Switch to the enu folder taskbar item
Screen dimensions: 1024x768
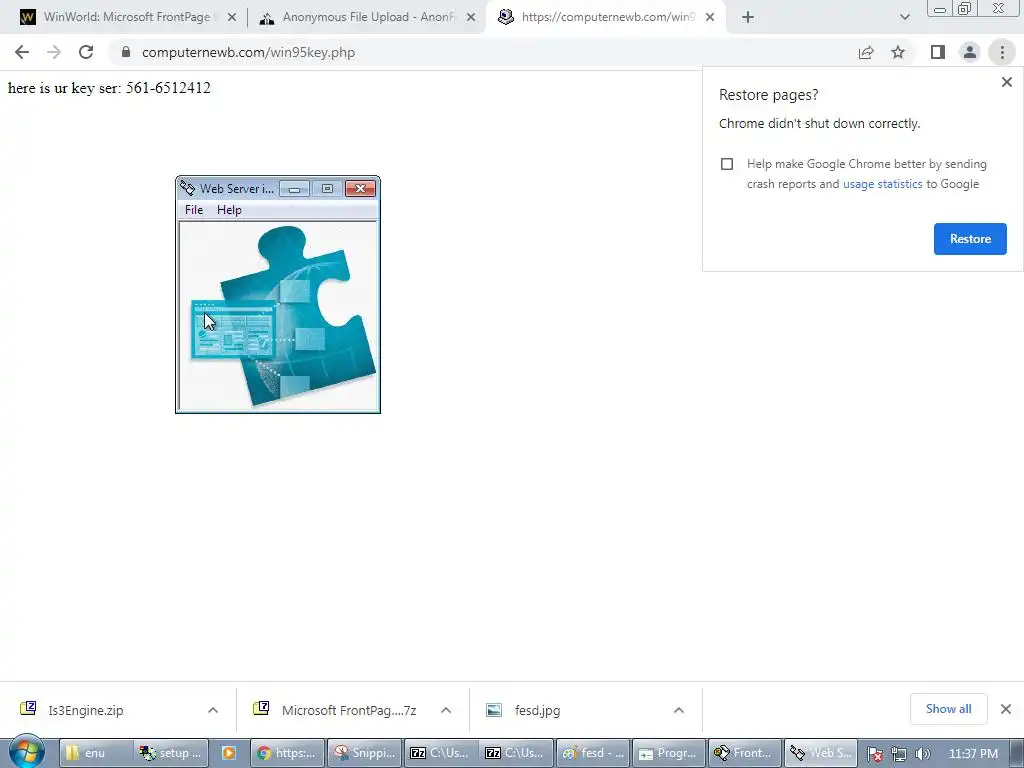pos(96,753)
